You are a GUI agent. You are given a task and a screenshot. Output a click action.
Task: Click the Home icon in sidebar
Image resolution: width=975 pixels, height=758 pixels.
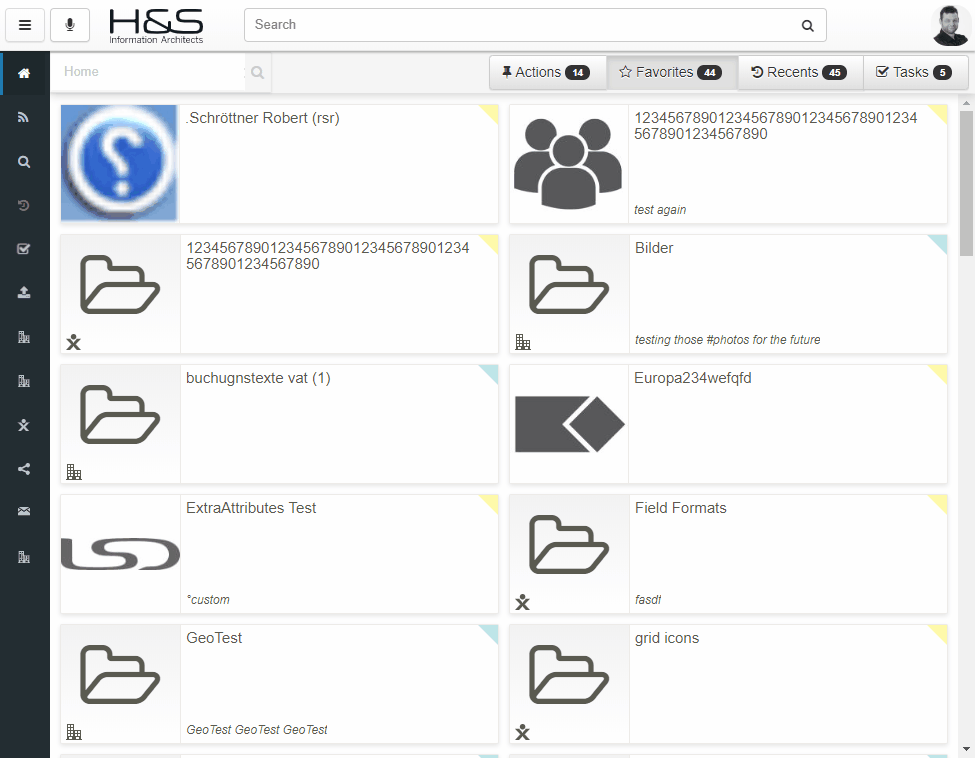point(24,74)
